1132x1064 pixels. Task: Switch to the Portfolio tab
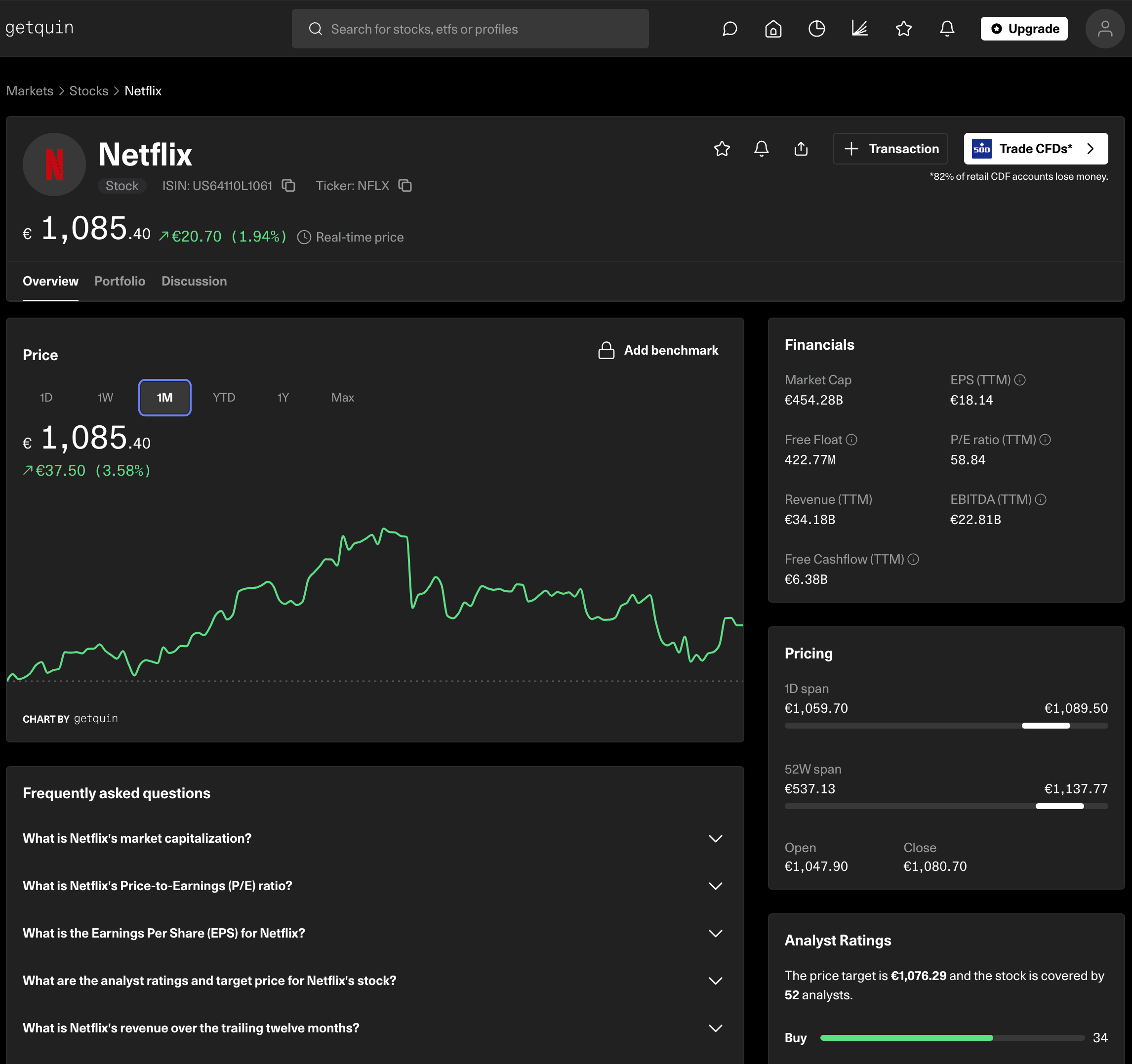click(120, 282)
